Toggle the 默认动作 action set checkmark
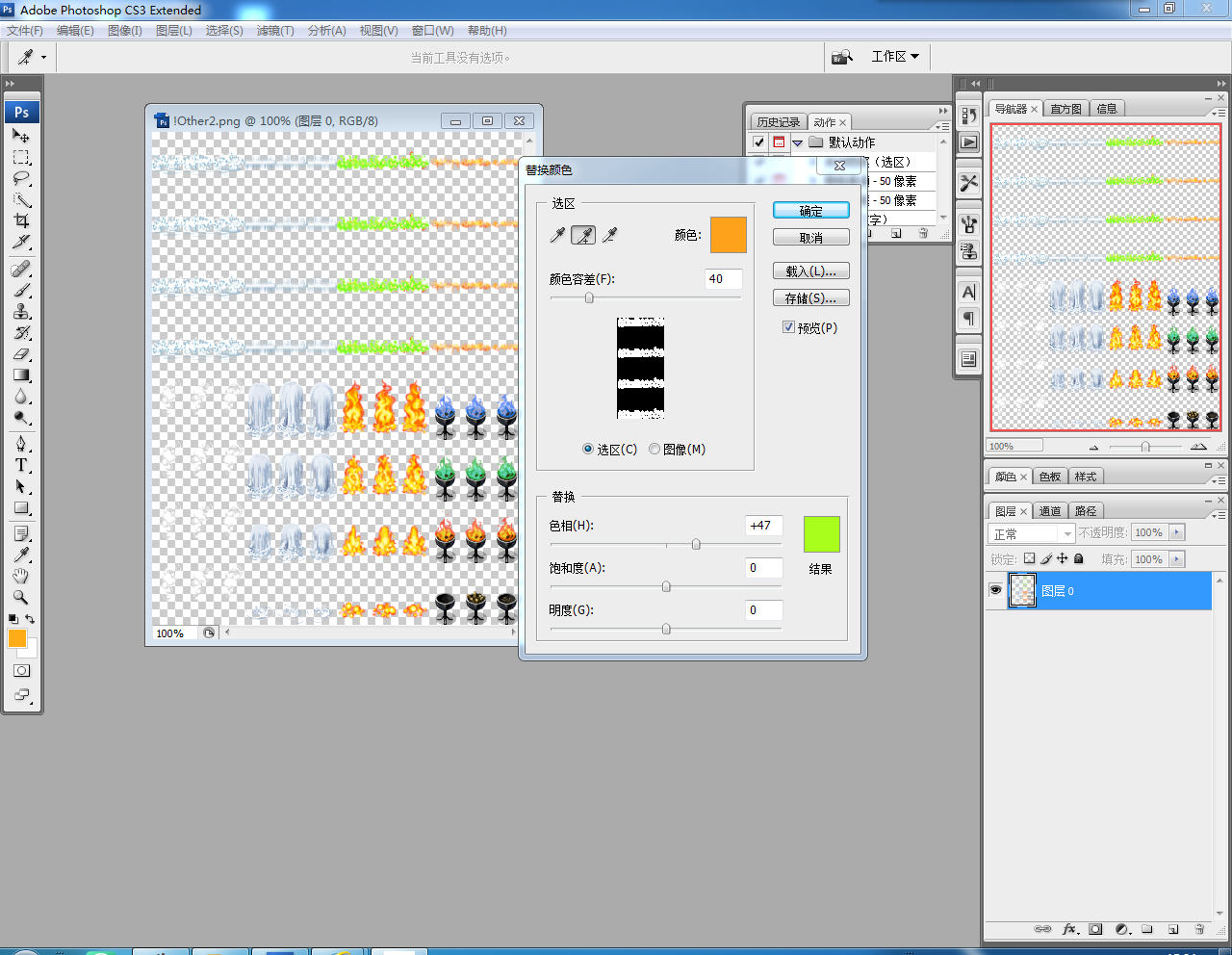The height and width of the screenshot is (955, 1232). click(x=758, y=142)
